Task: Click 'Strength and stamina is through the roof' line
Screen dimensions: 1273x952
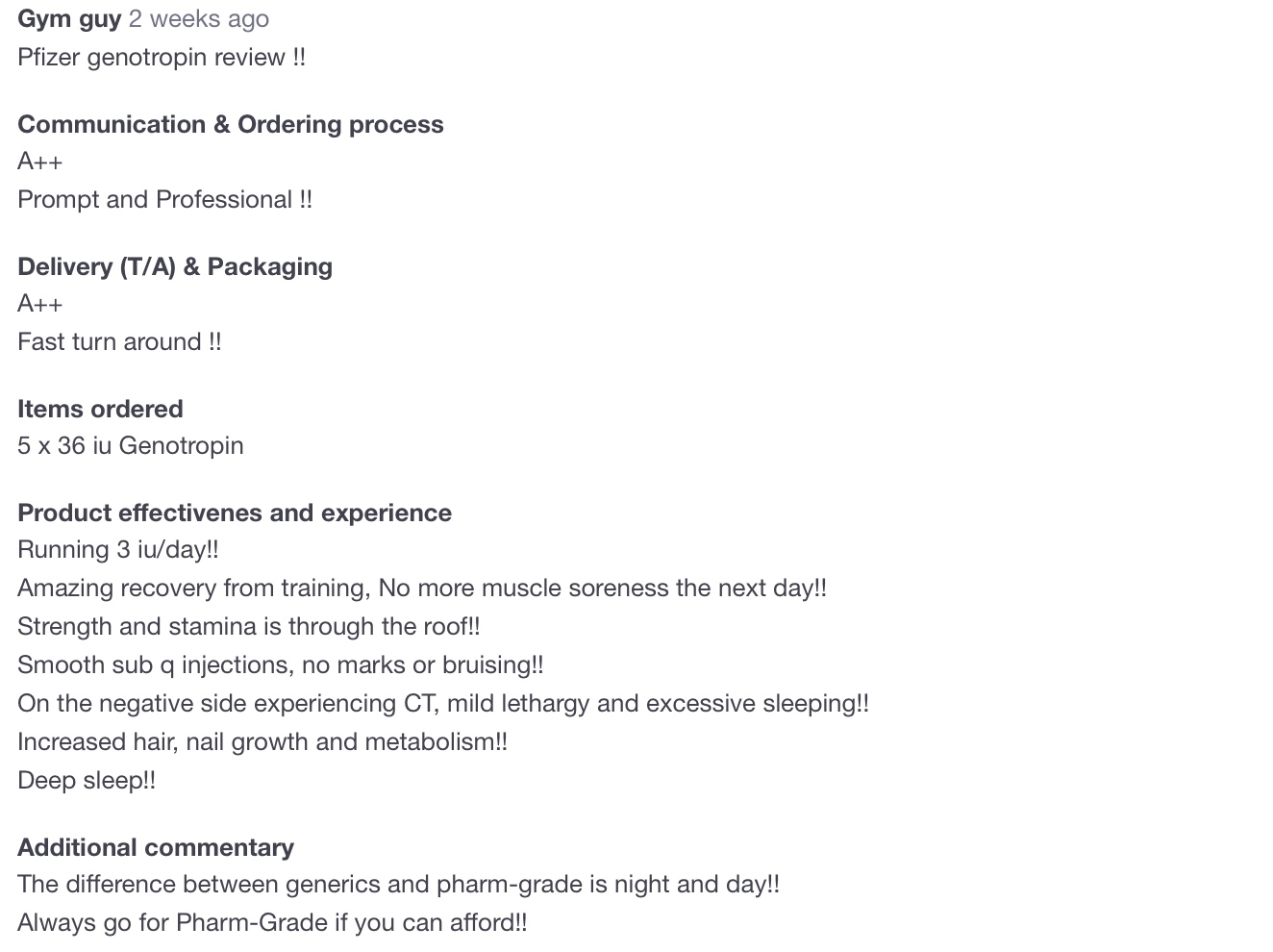Action: [x=249, y=627]
